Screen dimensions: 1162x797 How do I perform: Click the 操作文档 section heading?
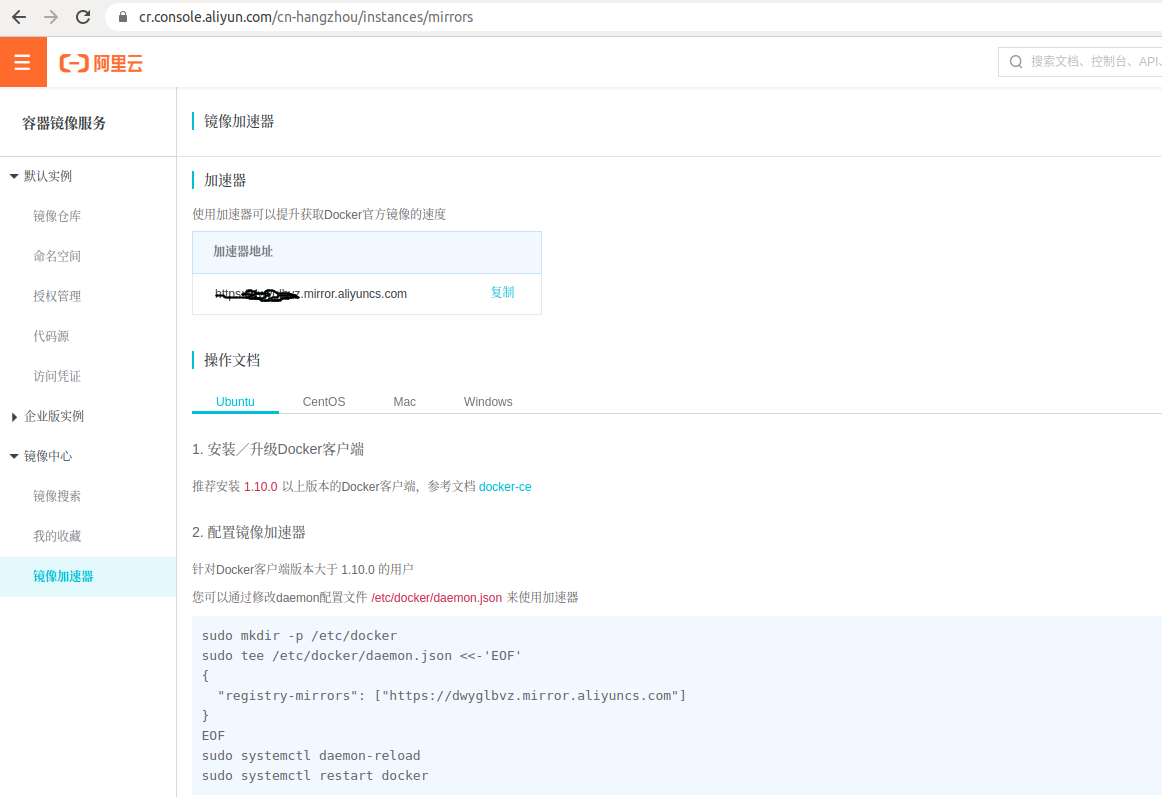232,360
